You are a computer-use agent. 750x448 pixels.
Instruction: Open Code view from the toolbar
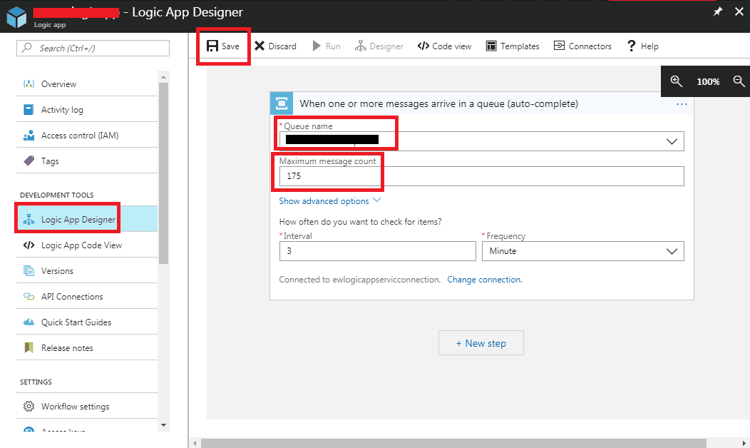pyautogui.click(x=424, y=46)
